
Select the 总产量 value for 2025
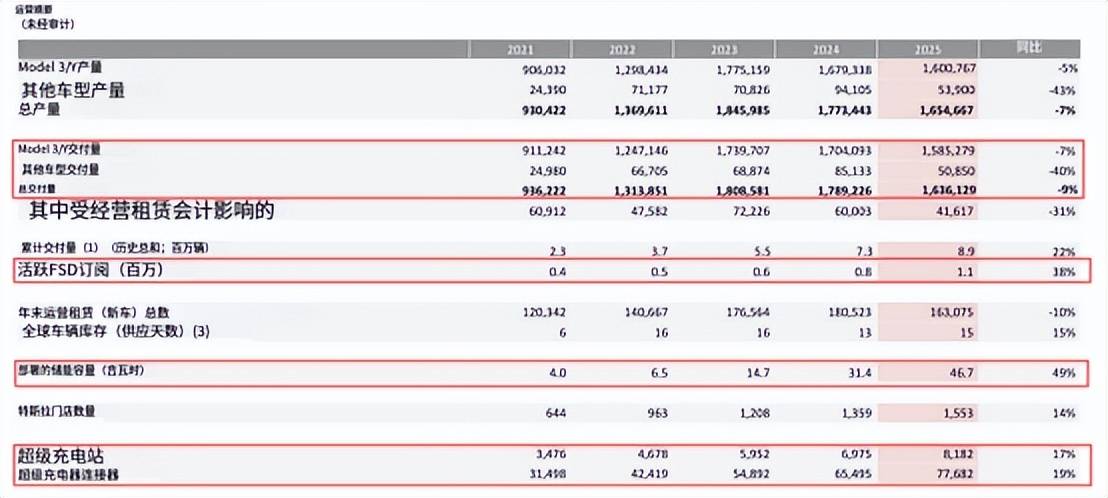point(943,107)
